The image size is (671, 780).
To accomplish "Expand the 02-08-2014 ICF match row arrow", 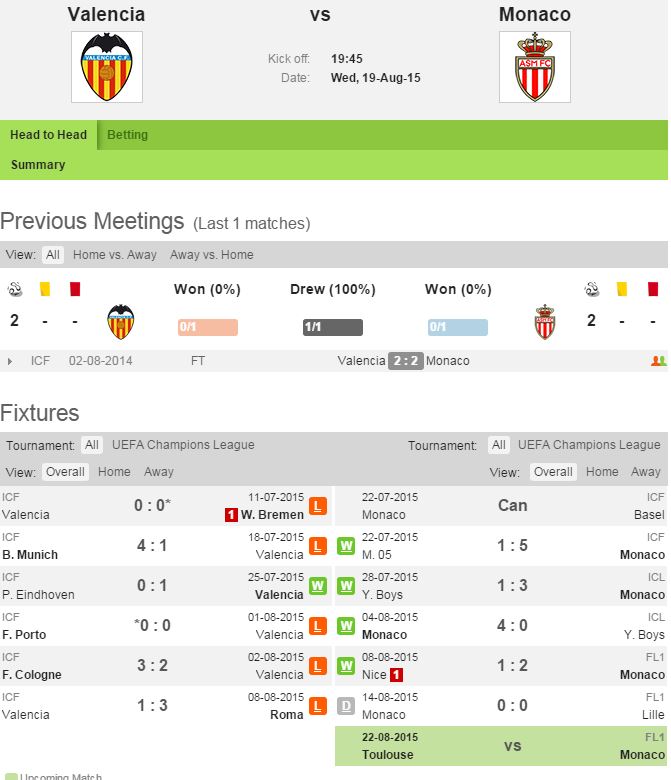I will pos(10,361).
